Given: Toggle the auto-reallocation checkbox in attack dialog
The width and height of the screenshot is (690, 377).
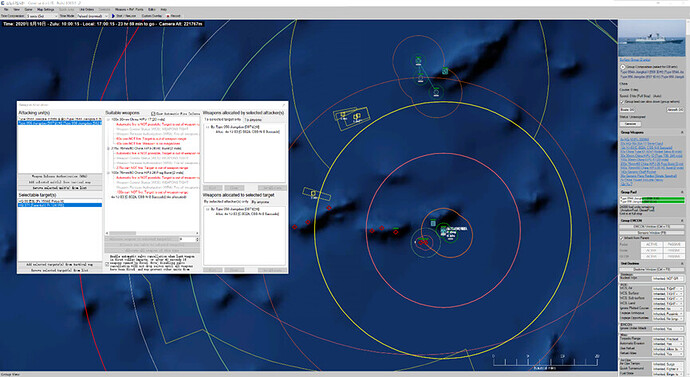Looking at the screenshot, I should point(107,264).
